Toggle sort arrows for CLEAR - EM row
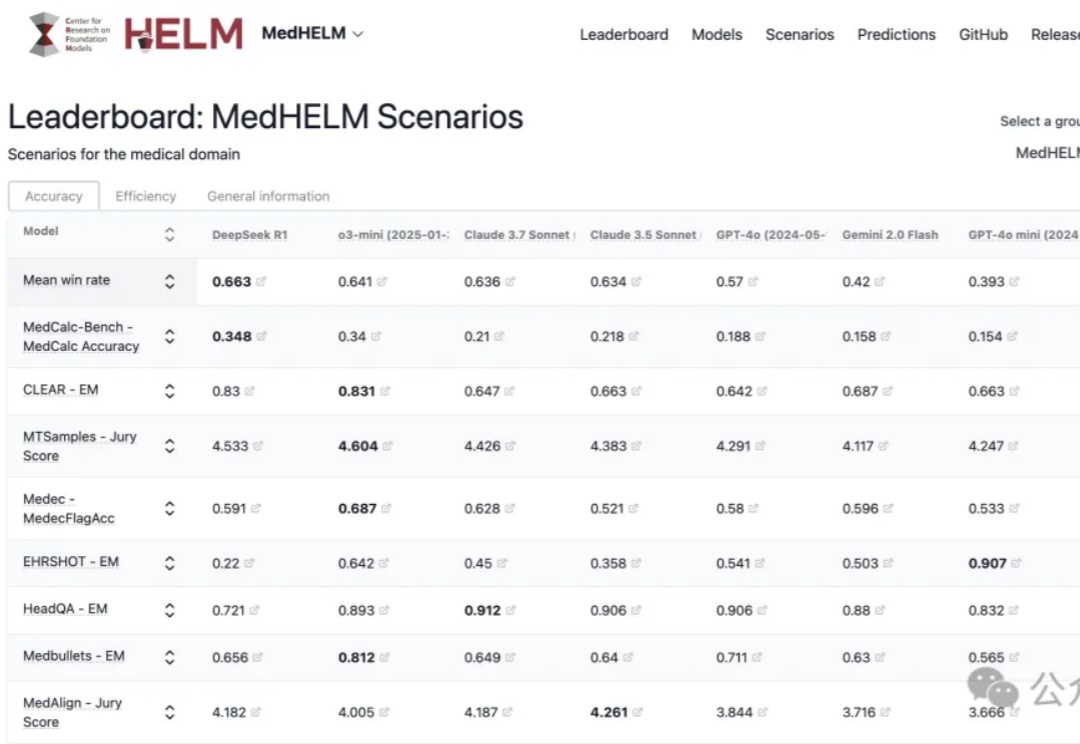Screen dimensions: 1080x744 click(169, 391)
